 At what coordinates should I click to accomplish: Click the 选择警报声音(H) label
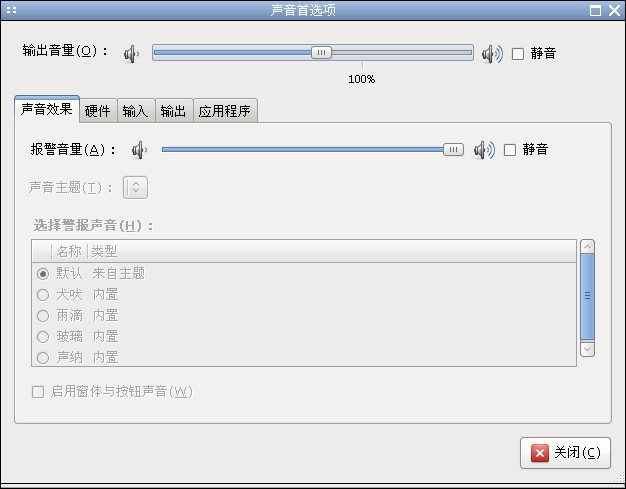[93, 226]
